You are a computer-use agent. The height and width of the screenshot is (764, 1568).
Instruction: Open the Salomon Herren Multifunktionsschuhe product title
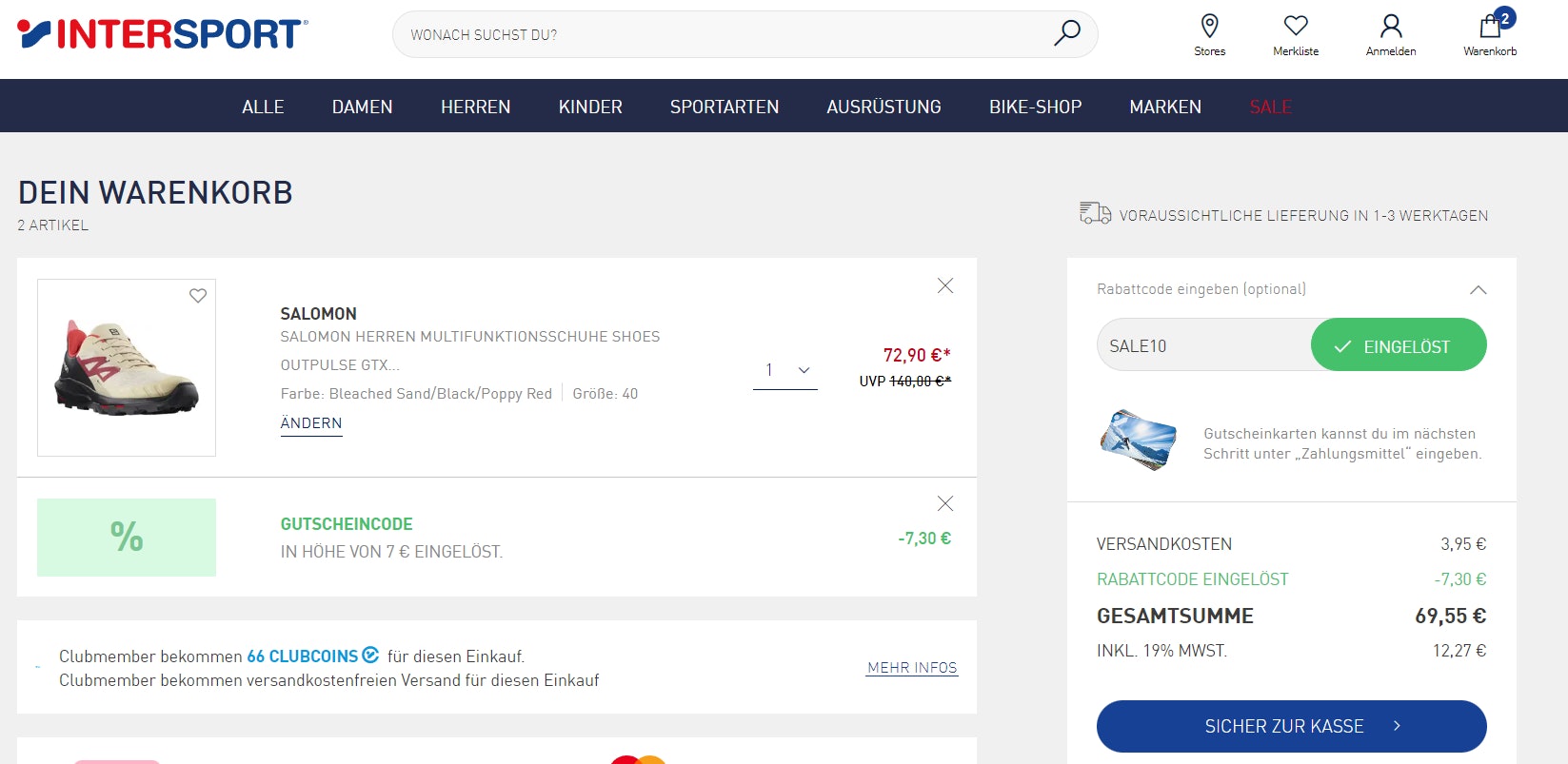click(x=470, y=350)
